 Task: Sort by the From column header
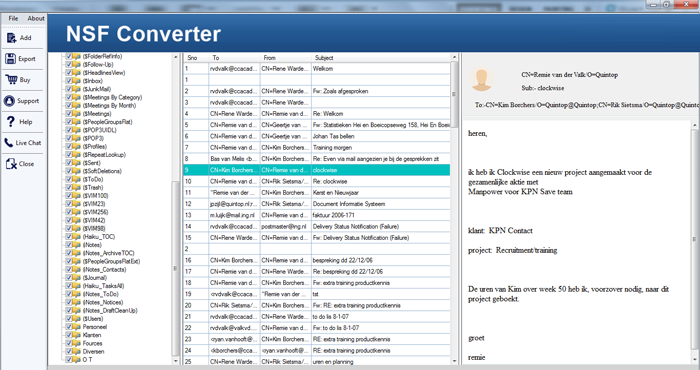click(x=286, y=58)
